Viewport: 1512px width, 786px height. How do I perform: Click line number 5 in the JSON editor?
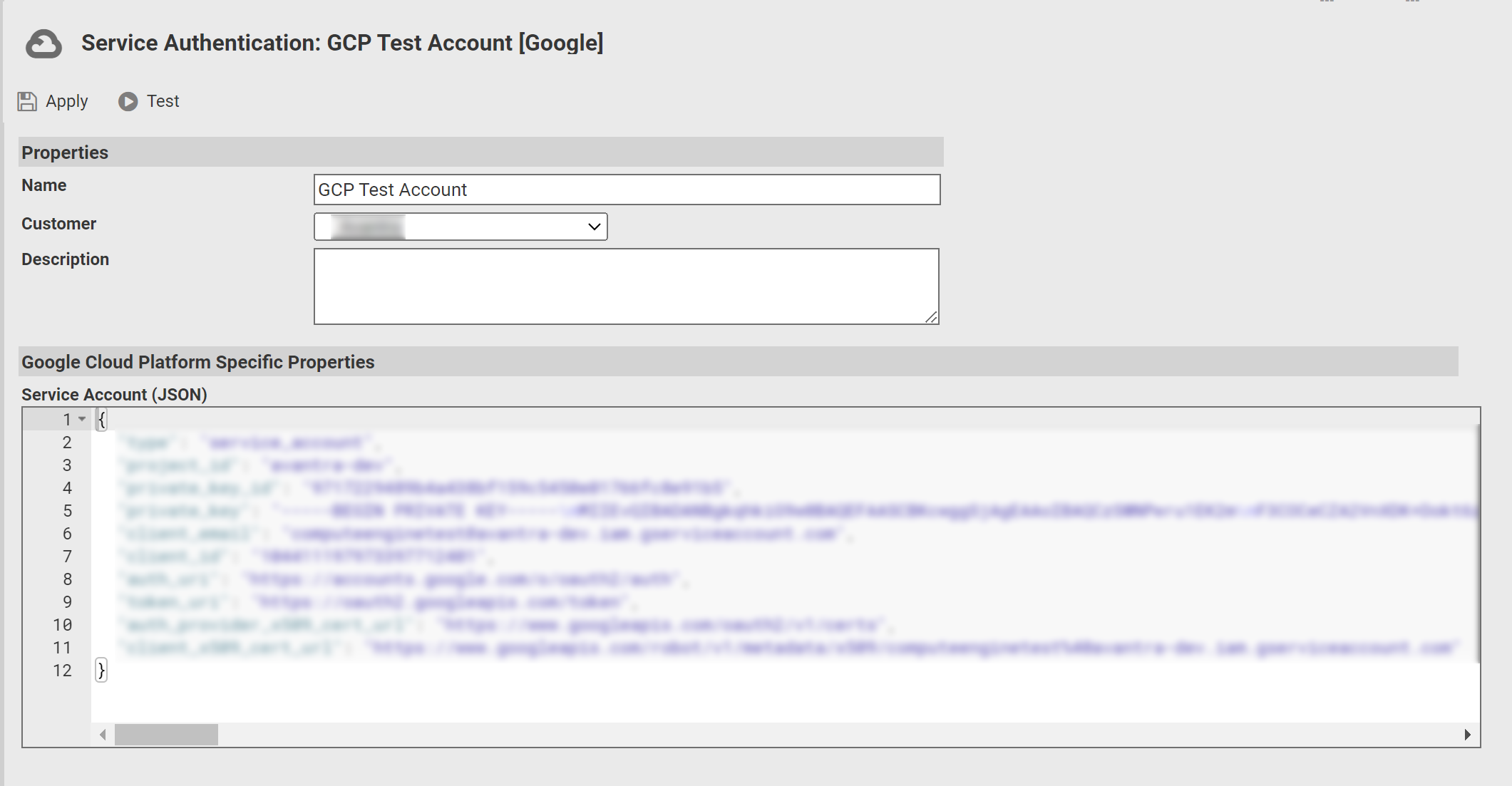[67, 510]
